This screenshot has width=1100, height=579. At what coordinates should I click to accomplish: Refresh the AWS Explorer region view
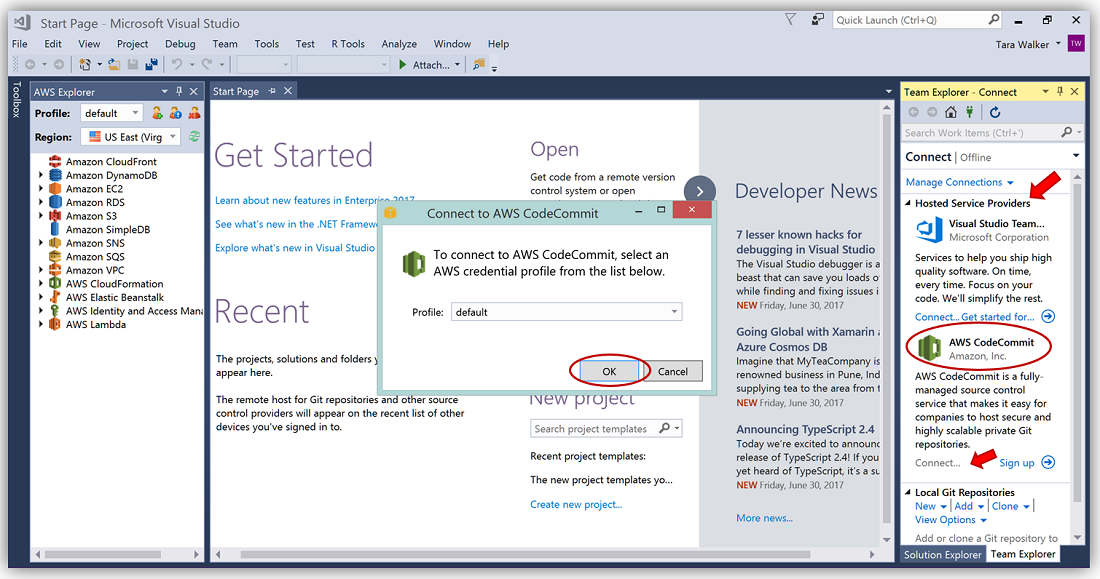195,137
